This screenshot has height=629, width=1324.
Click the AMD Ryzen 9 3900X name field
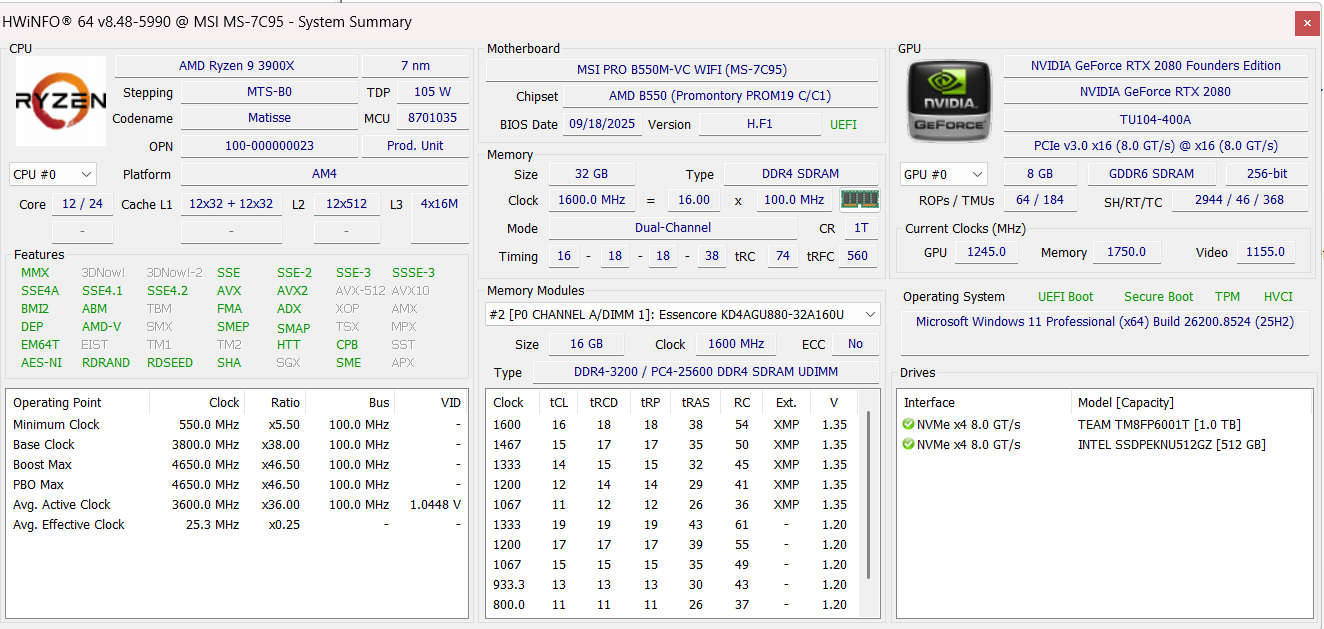(x=236, y=66)
